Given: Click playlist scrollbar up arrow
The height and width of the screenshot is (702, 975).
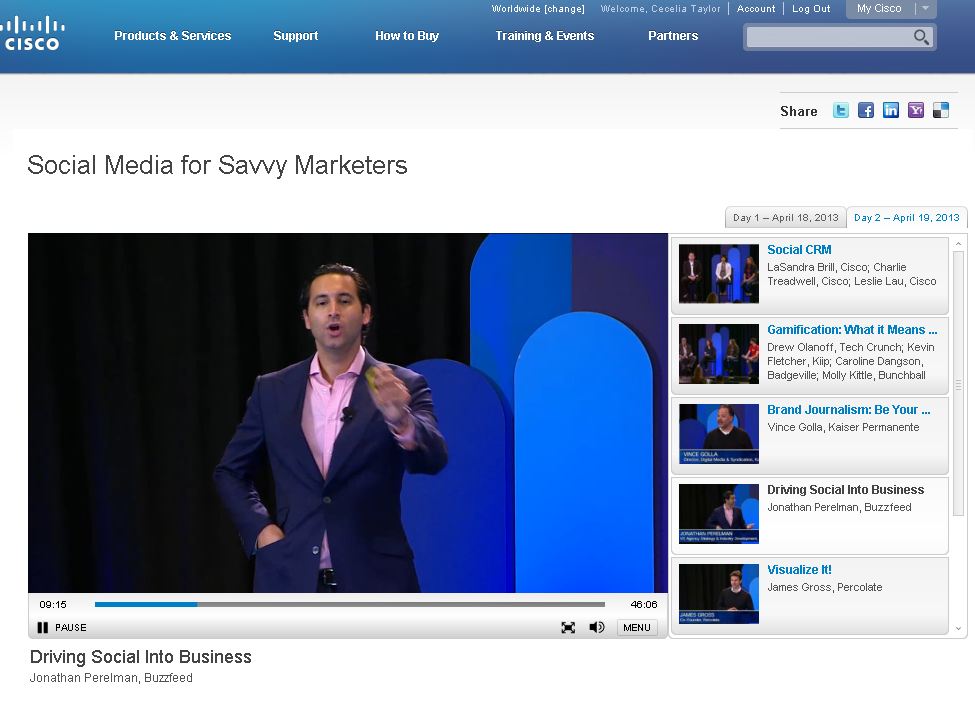Looking at the screenshot, I should [958, 244].
